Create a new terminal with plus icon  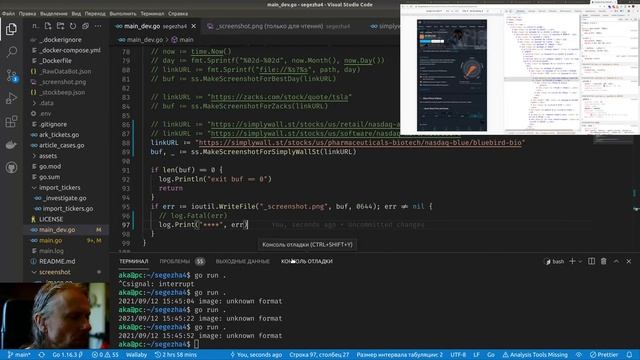(572, 261)
